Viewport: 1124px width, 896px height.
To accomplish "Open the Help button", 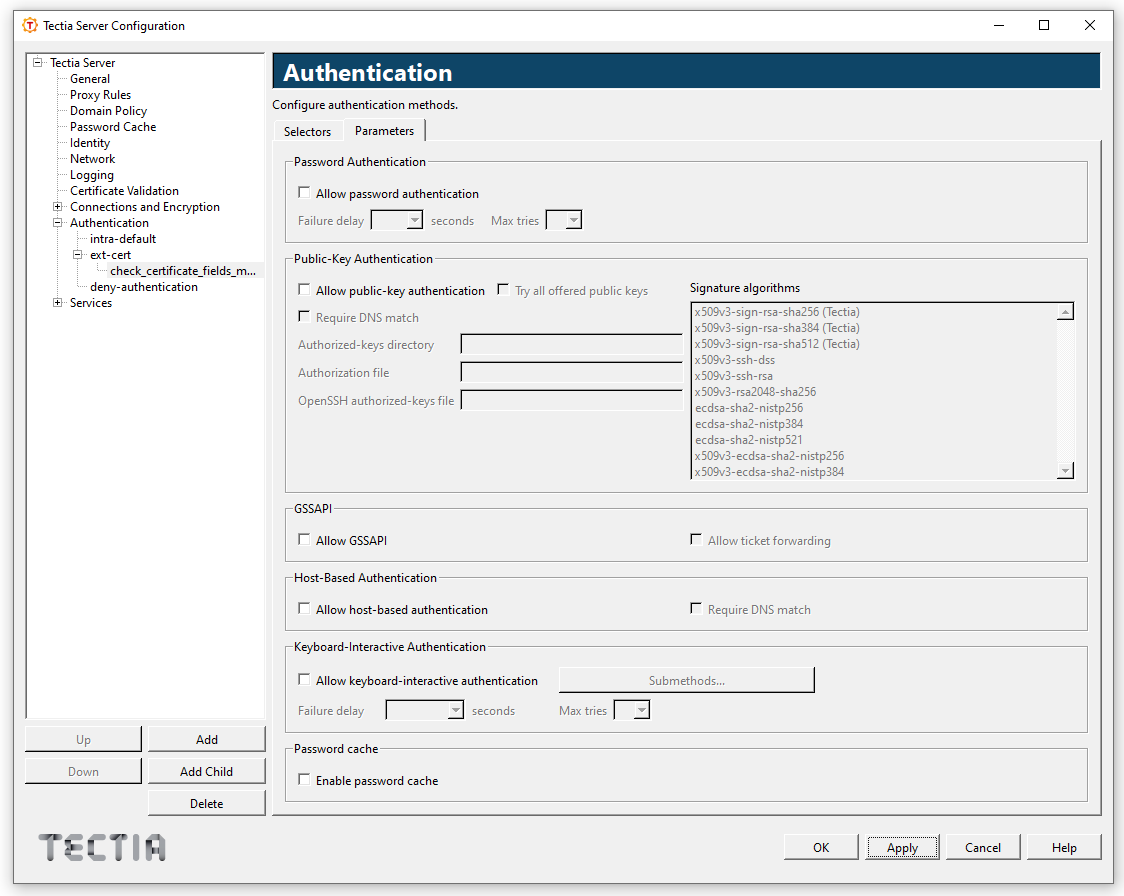I will tap(1065, 847).
